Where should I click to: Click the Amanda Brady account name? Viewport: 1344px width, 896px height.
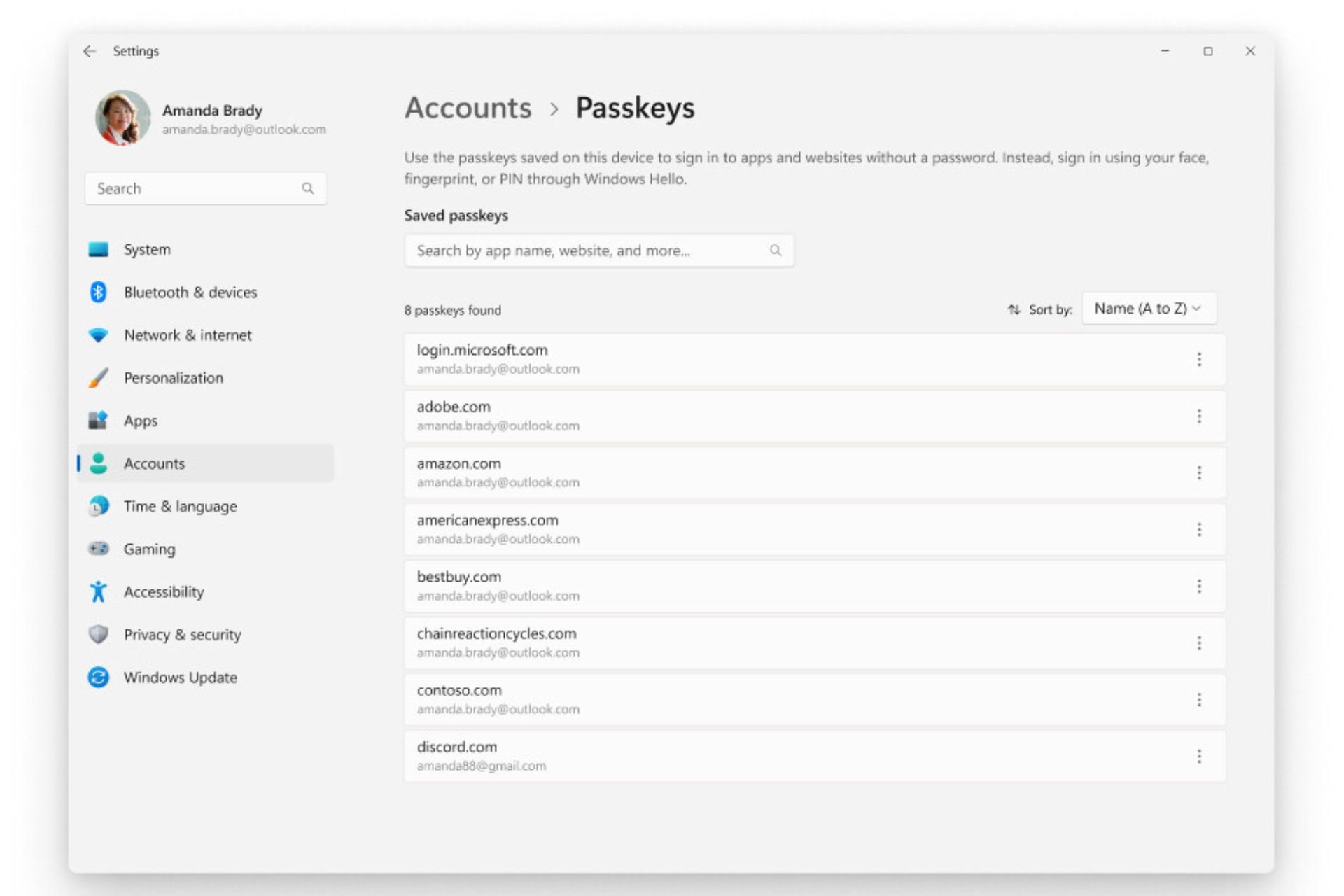[x=213, y=111]
